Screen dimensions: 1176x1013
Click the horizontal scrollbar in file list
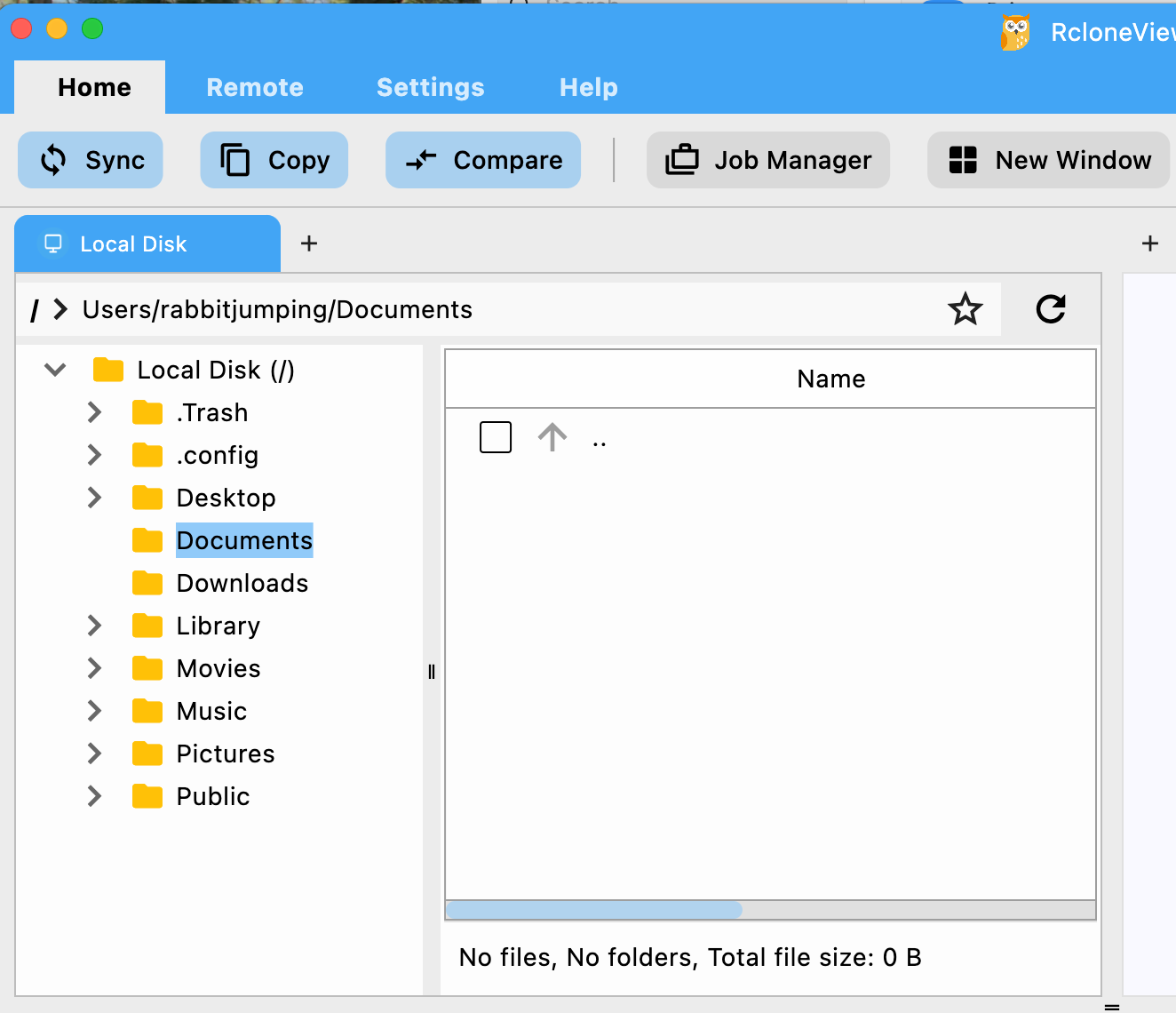(593, 910)
